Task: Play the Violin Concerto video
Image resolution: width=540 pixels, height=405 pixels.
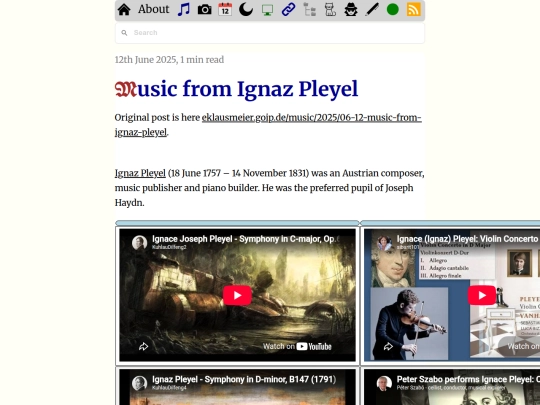Action: 482,295
